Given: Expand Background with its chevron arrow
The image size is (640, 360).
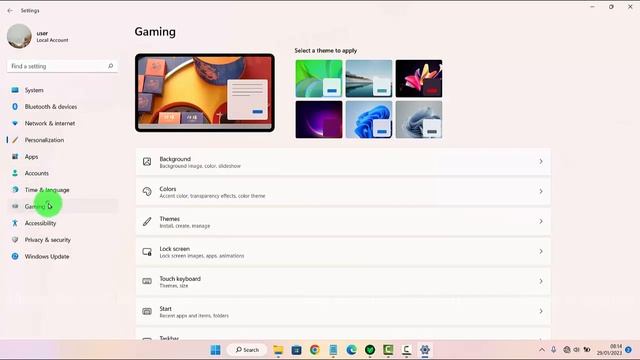Looking at the screenshot, I should tap(541, 162).
